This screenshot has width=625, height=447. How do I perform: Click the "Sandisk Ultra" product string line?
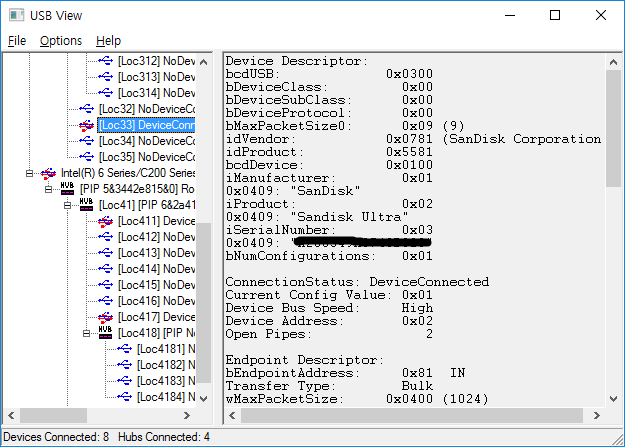click(317, 217)
